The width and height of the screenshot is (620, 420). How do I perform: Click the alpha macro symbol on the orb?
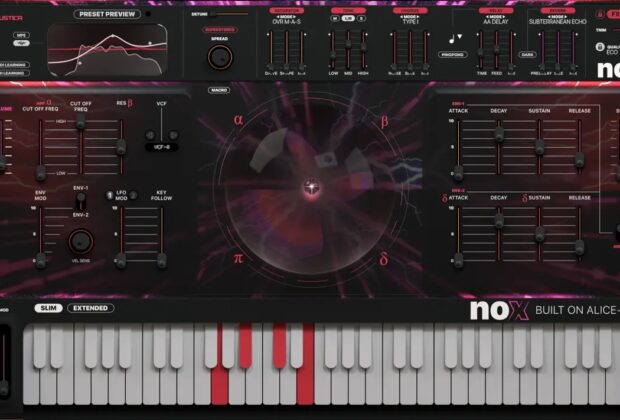pos(238,121)
